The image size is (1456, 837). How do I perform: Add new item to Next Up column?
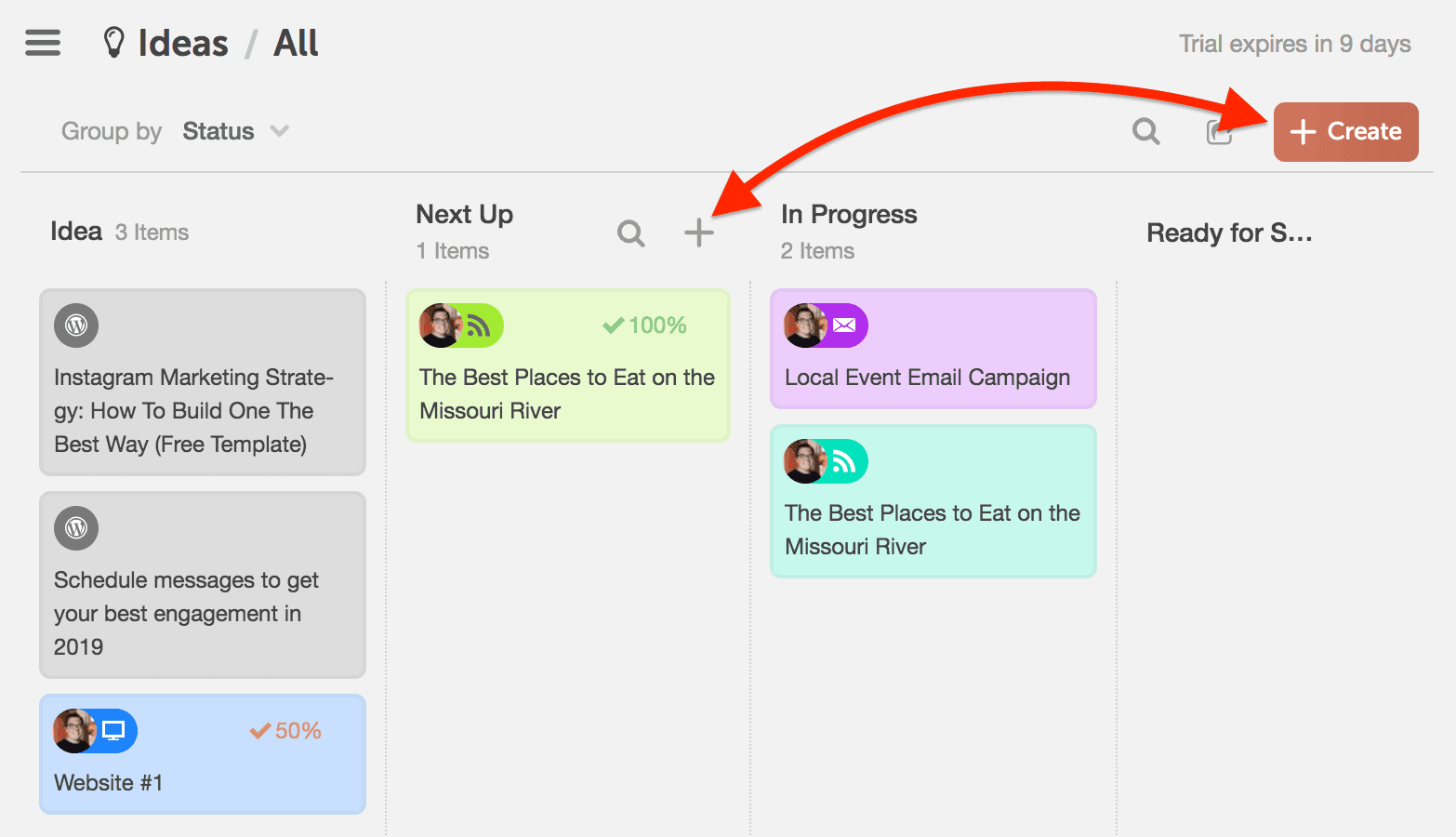point(699,232)
